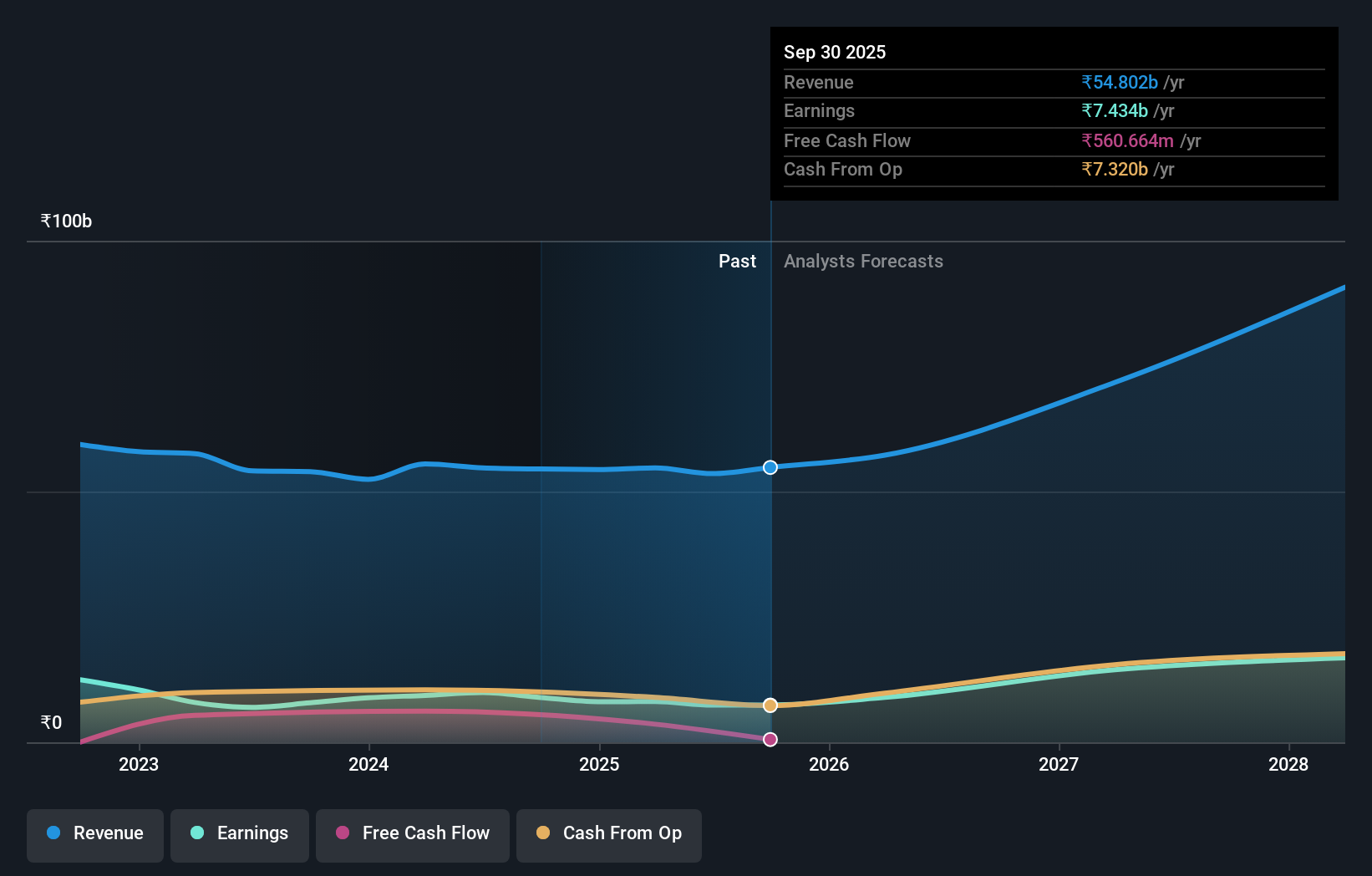Select the Free Cash Flow marker on the chart

tap(770, 739)
